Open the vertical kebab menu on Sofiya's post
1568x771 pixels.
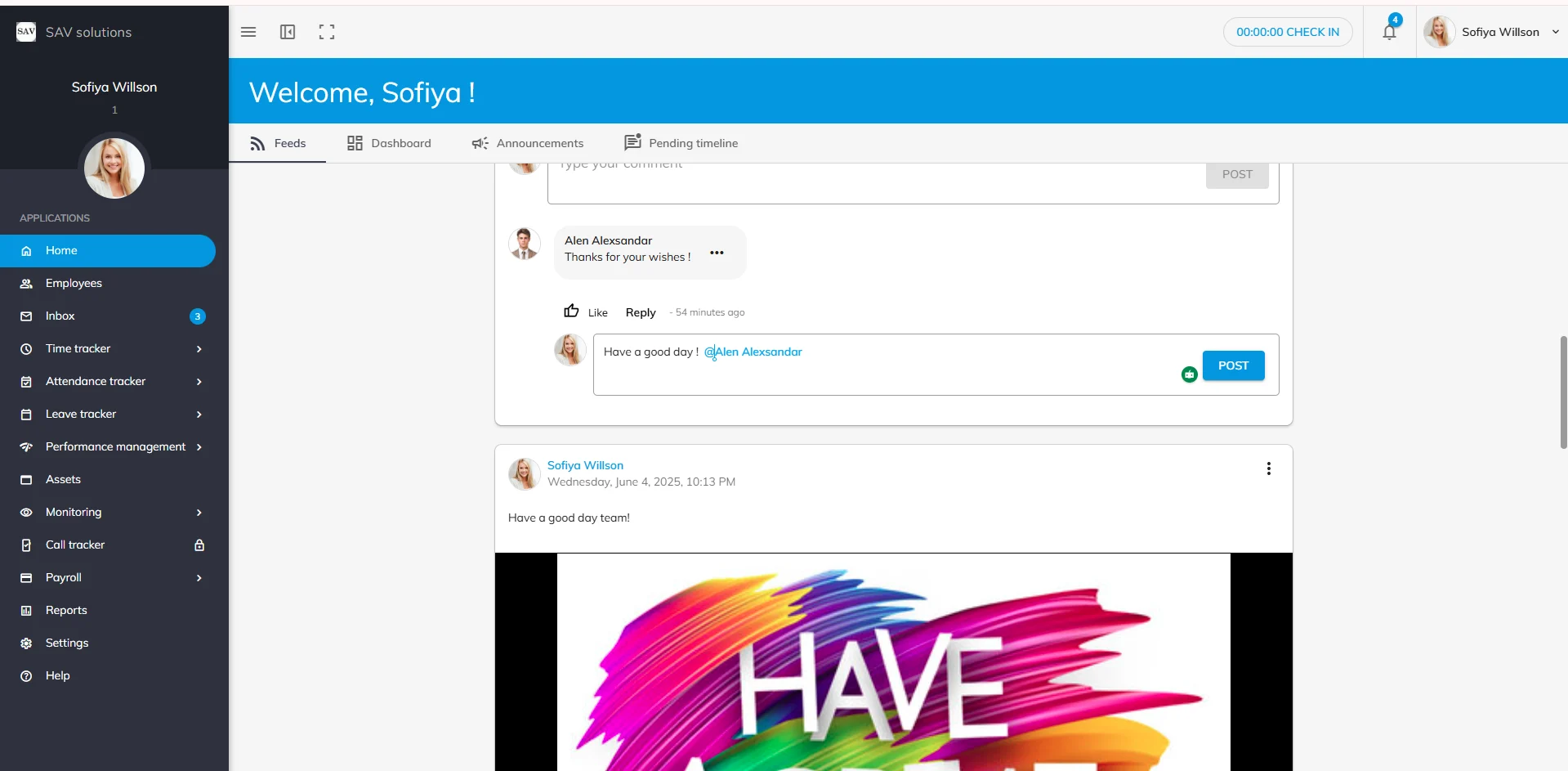click(x=1268, y=468)
